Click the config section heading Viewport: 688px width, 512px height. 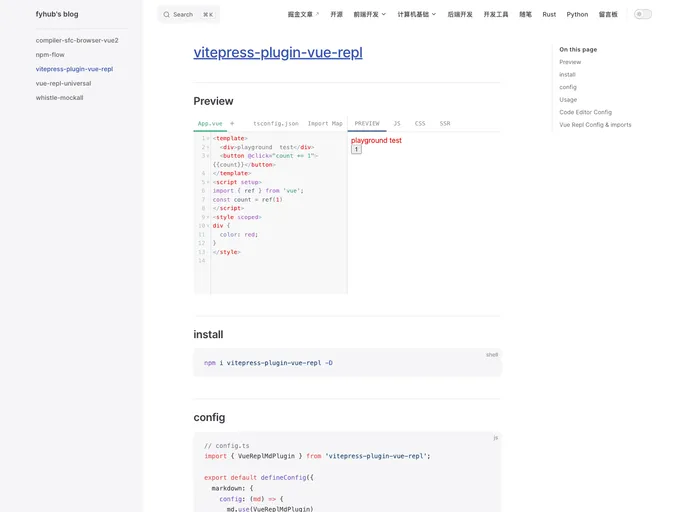coord(209,417)
